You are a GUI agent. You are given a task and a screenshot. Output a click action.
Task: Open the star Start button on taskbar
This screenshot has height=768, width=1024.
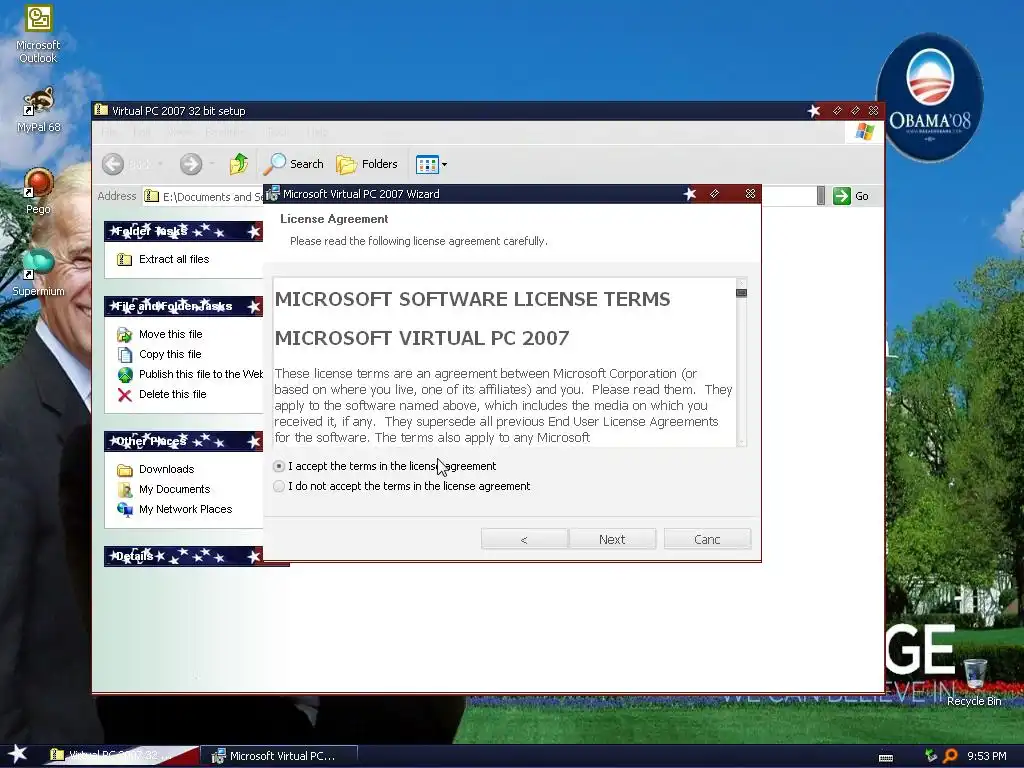point(17,755)
